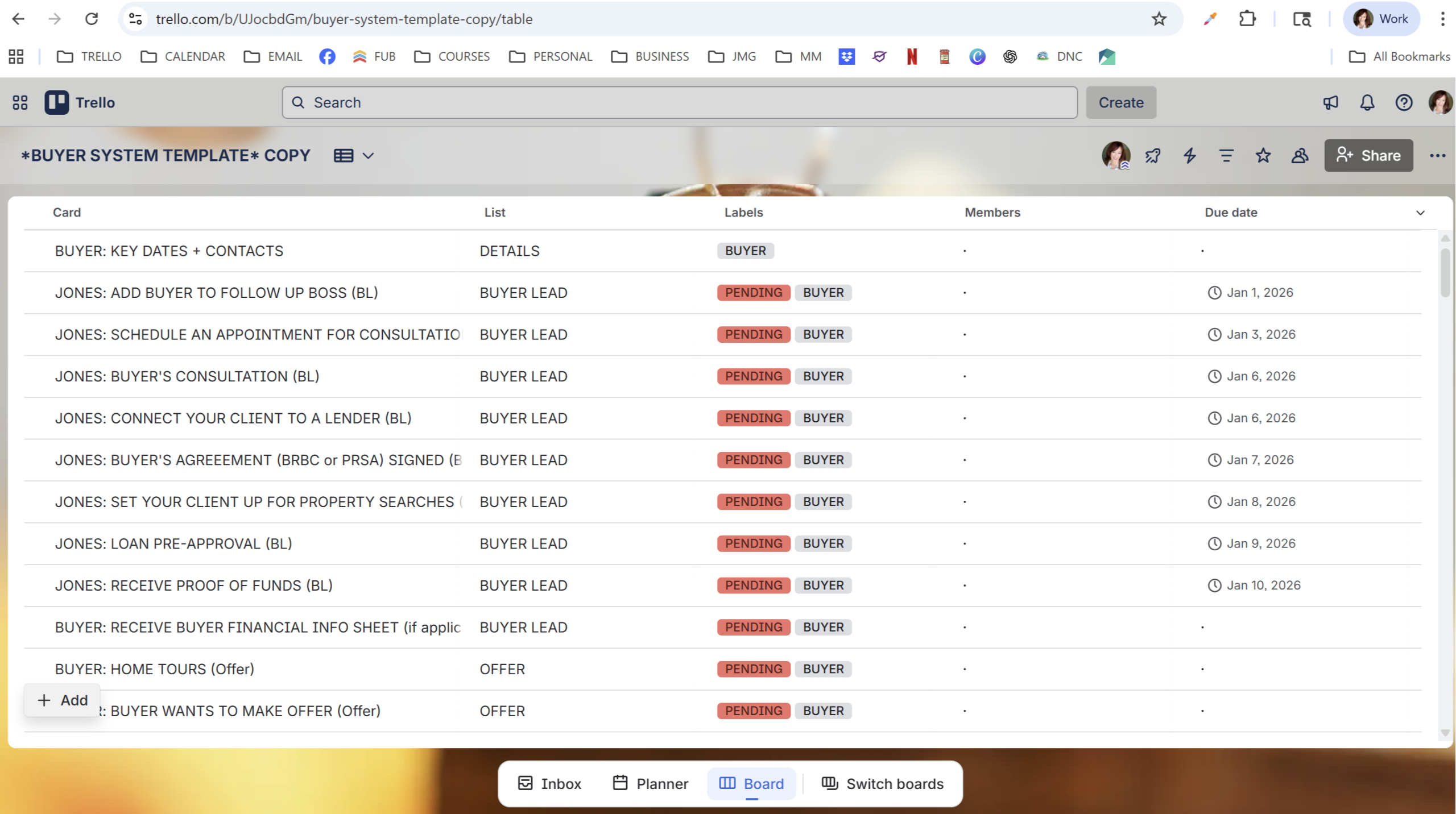Open the board filter icon

pyautogui.click(x=1226, y=155)
